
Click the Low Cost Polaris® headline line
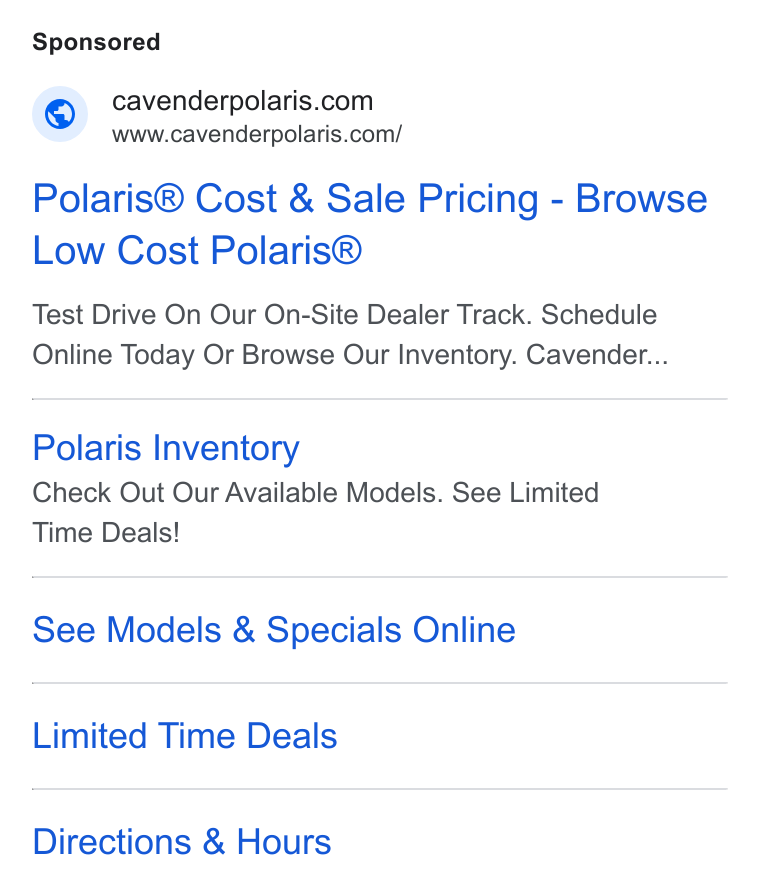click(x=197, y=250)
